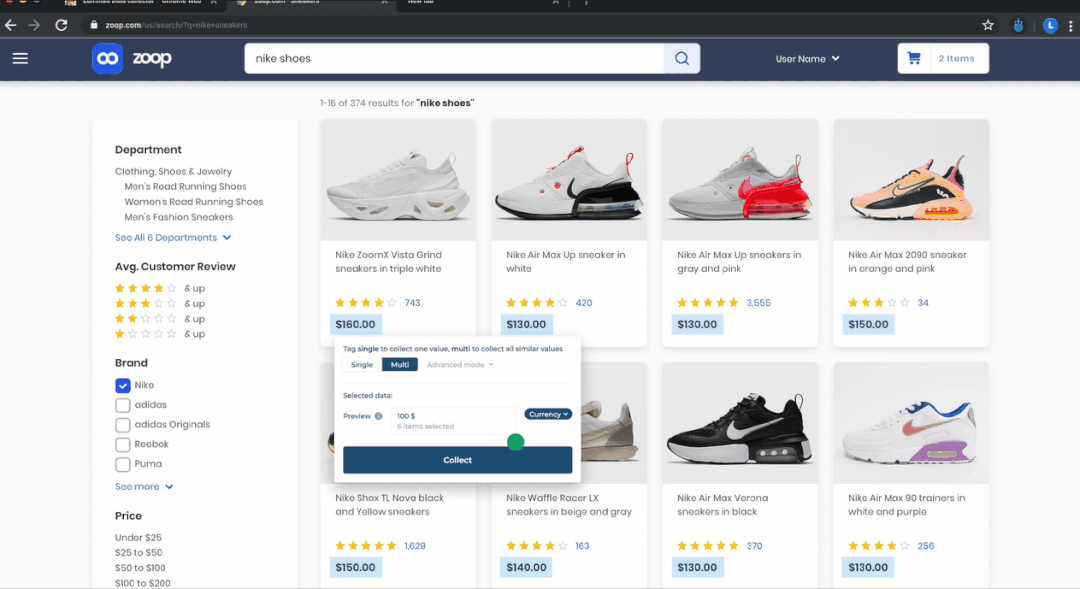Open the Chrome three-dot menu
Screen dimensions: 1080x589
[1070, 25]
